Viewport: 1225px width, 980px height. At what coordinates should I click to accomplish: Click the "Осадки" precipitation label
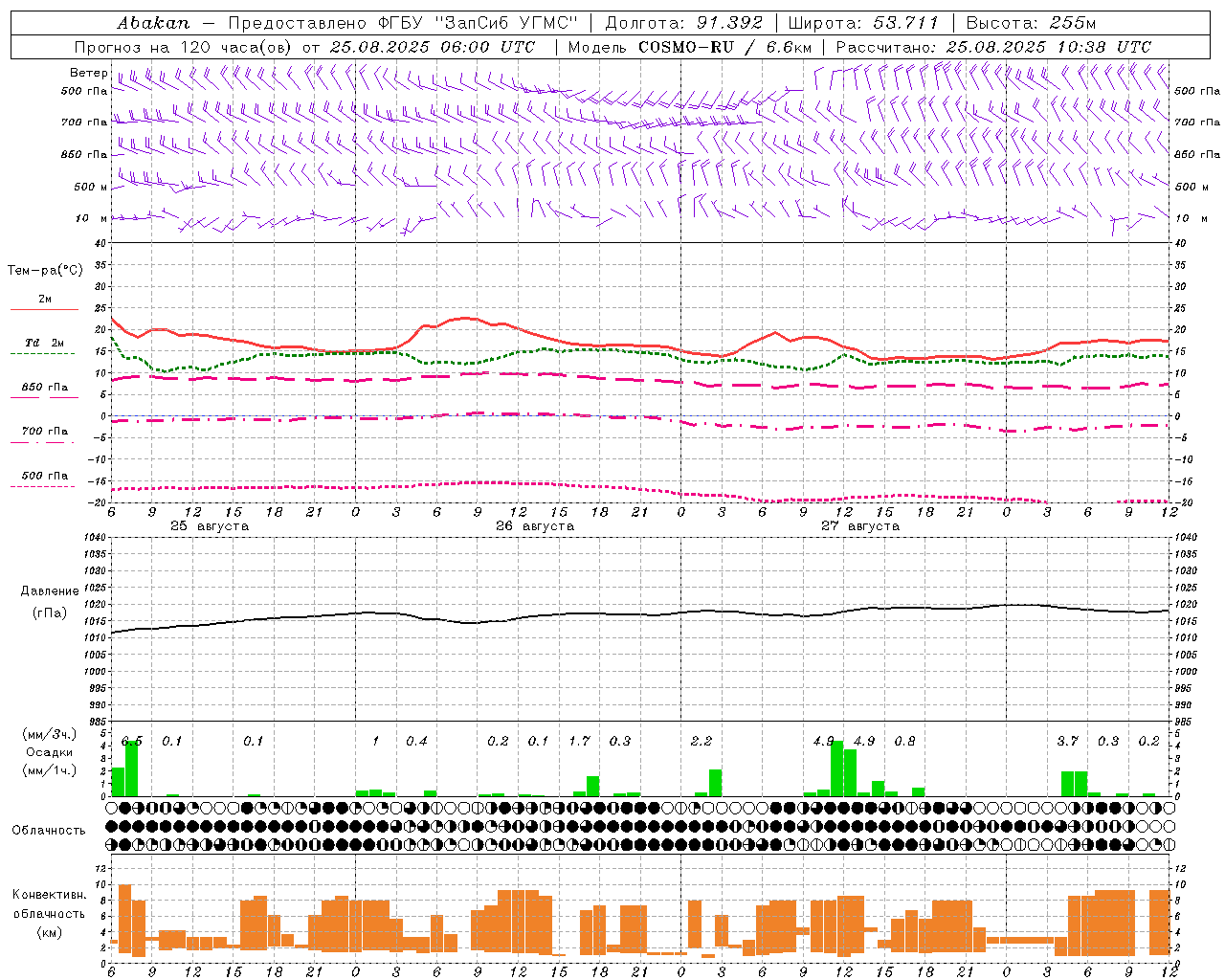(50, 753)
